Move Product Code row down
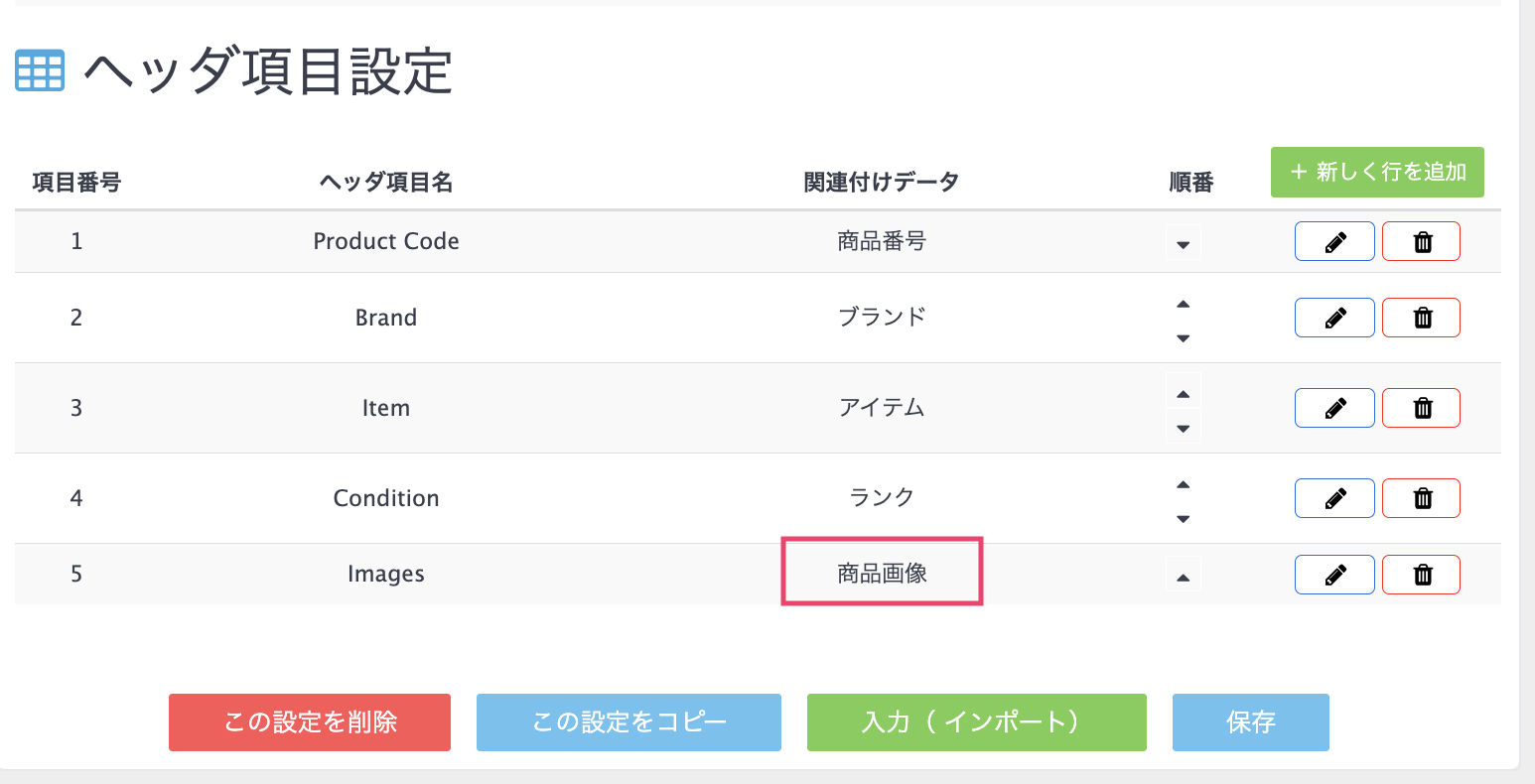1535x784 pixels. (1183, 243)
